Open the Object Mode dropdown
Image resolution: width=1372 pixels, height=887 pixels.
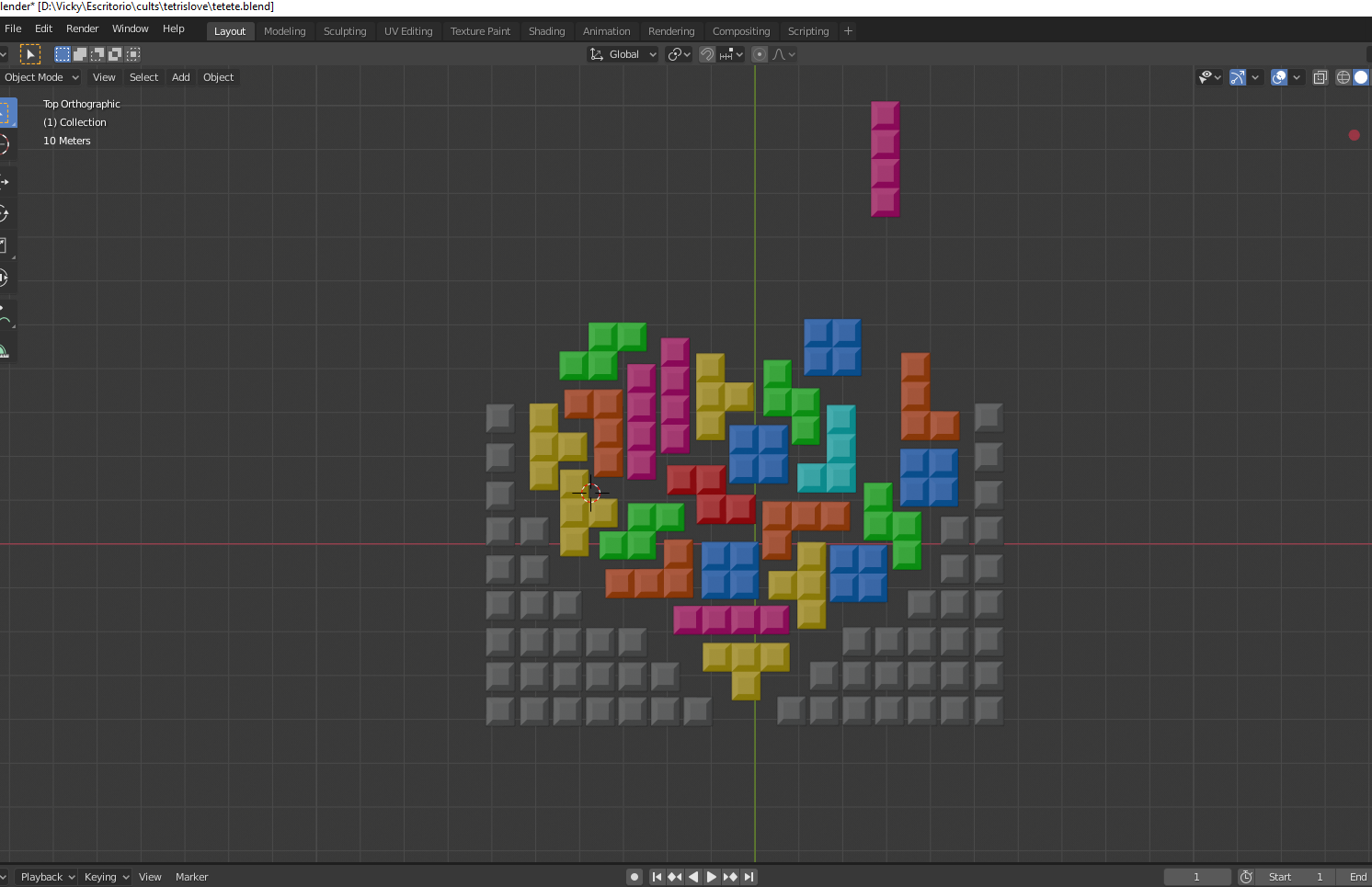(41, 77)
